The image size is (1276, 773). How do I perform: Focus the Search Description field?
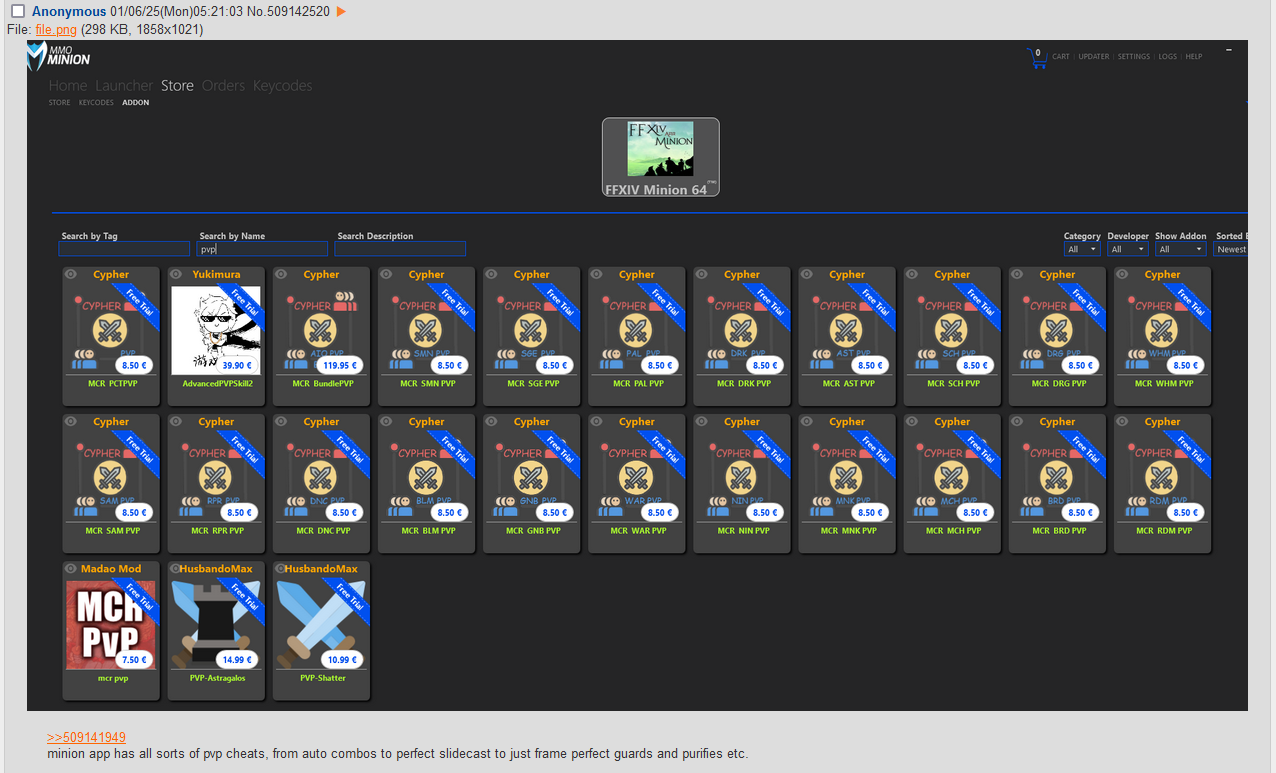click(x=400, y=249)
